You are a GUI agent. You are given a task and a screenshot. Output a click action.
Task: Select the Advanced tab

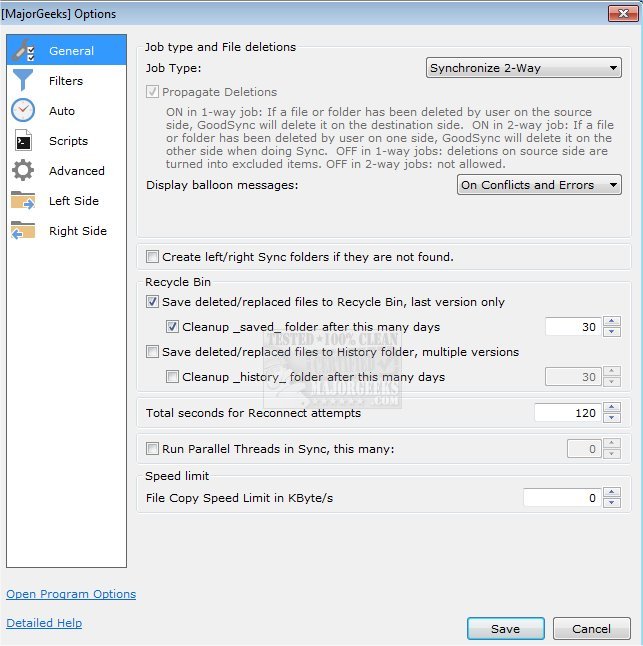coord(66,171)
